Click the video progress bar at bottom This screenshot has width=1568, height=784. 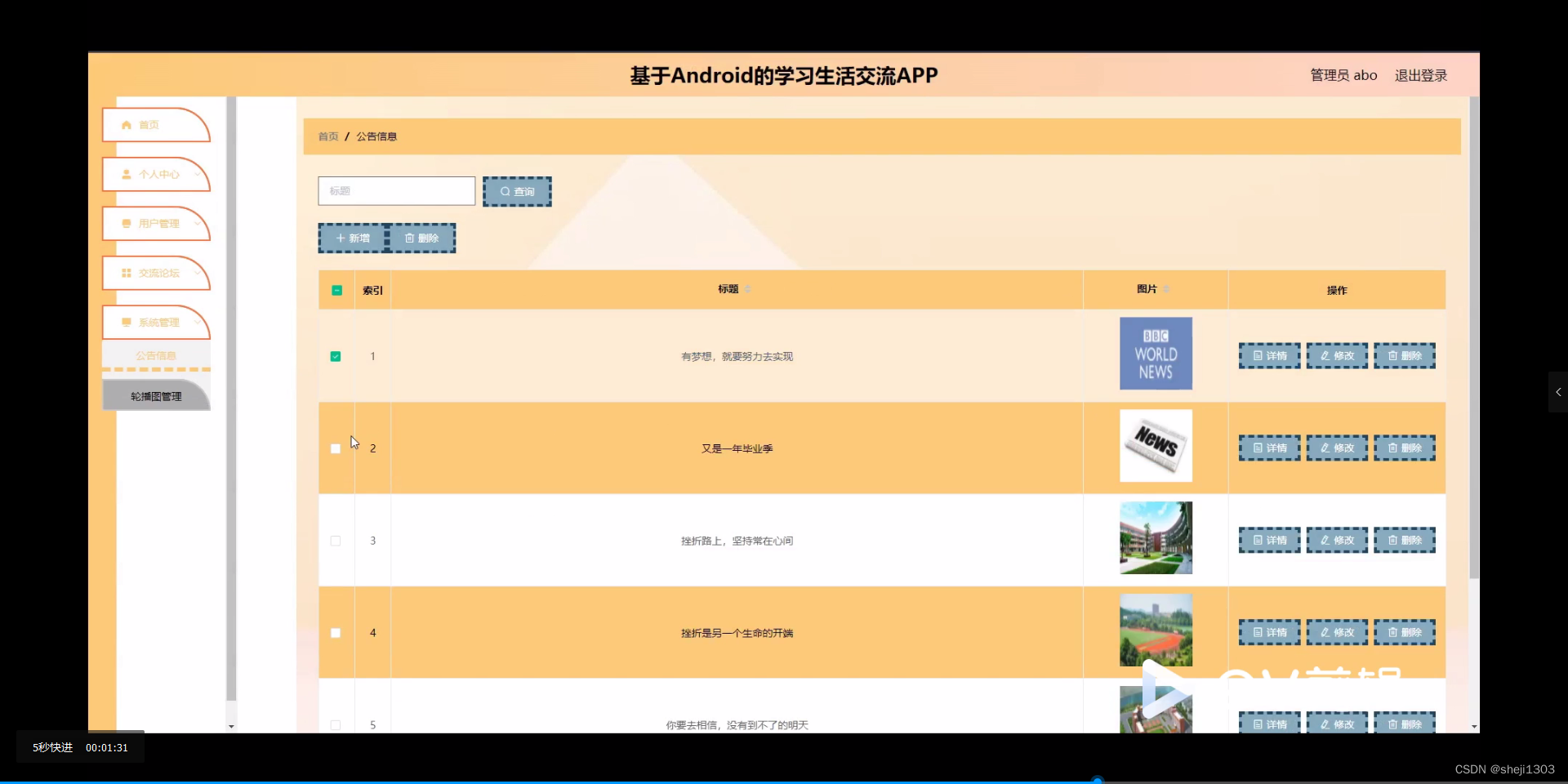[1098, 779]
